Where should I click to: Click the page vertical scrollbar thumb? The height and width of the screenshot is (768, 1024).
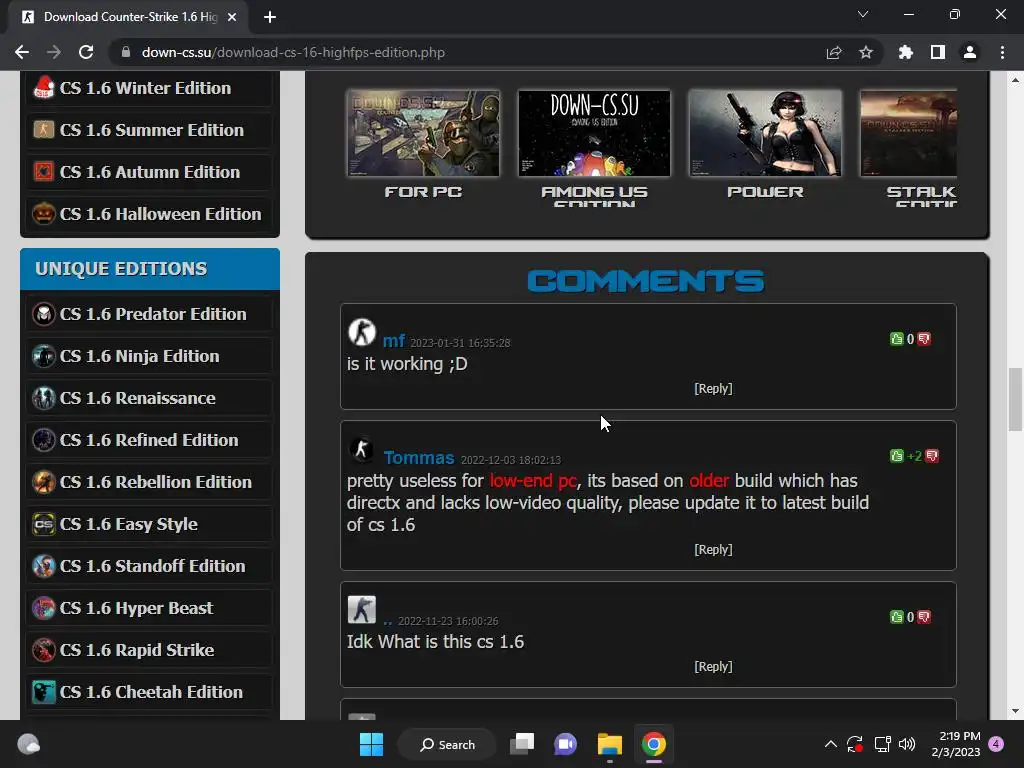(1015, 400)
